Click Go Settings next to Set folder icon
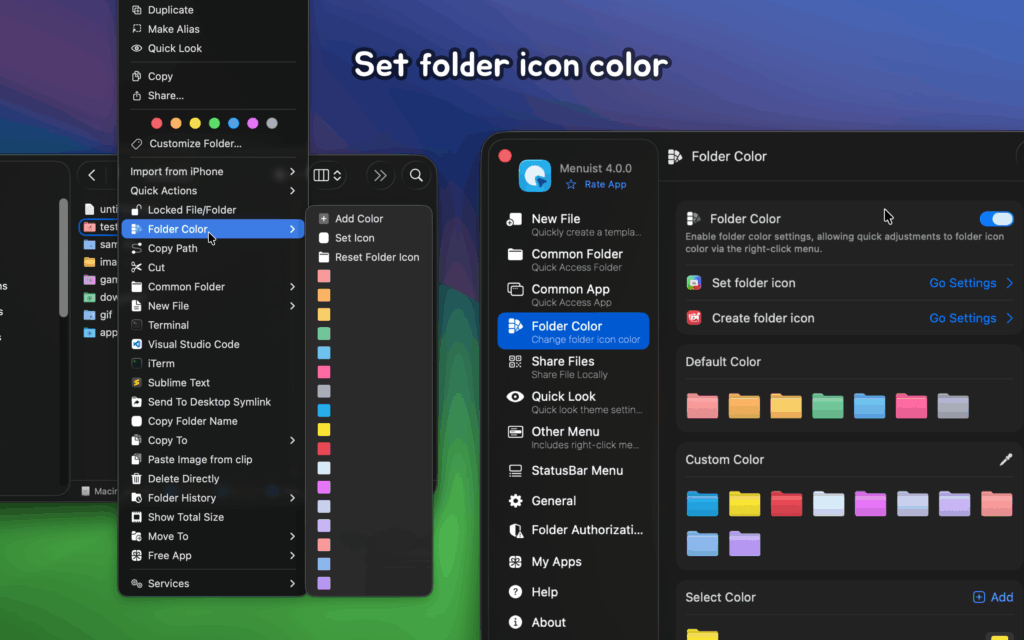The width and height of the screenshot is (1024, 640). (962, 283)
